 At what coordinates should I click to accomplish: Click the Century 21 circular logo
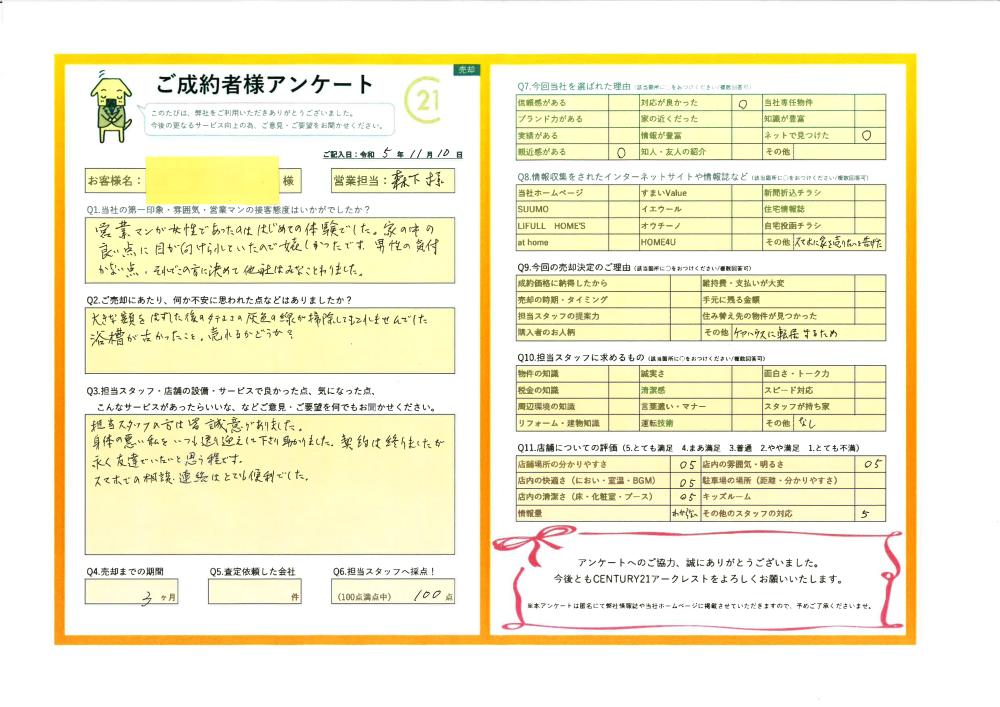[x=427, y=100]
